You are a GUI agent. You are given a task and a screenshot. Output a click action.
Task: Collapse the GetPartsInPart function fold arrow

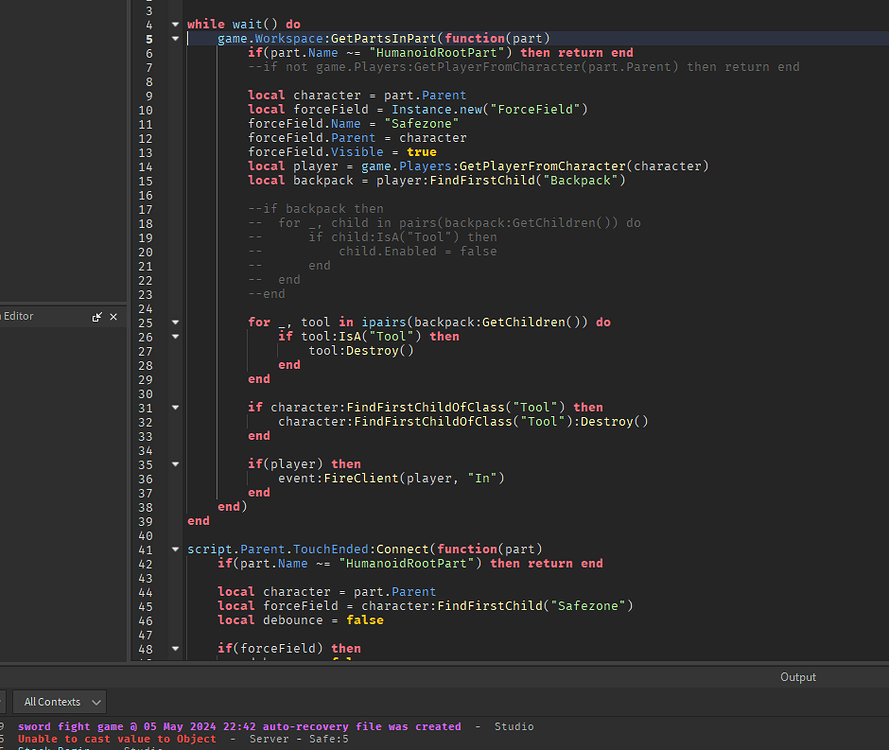click(x=176, y=38)
